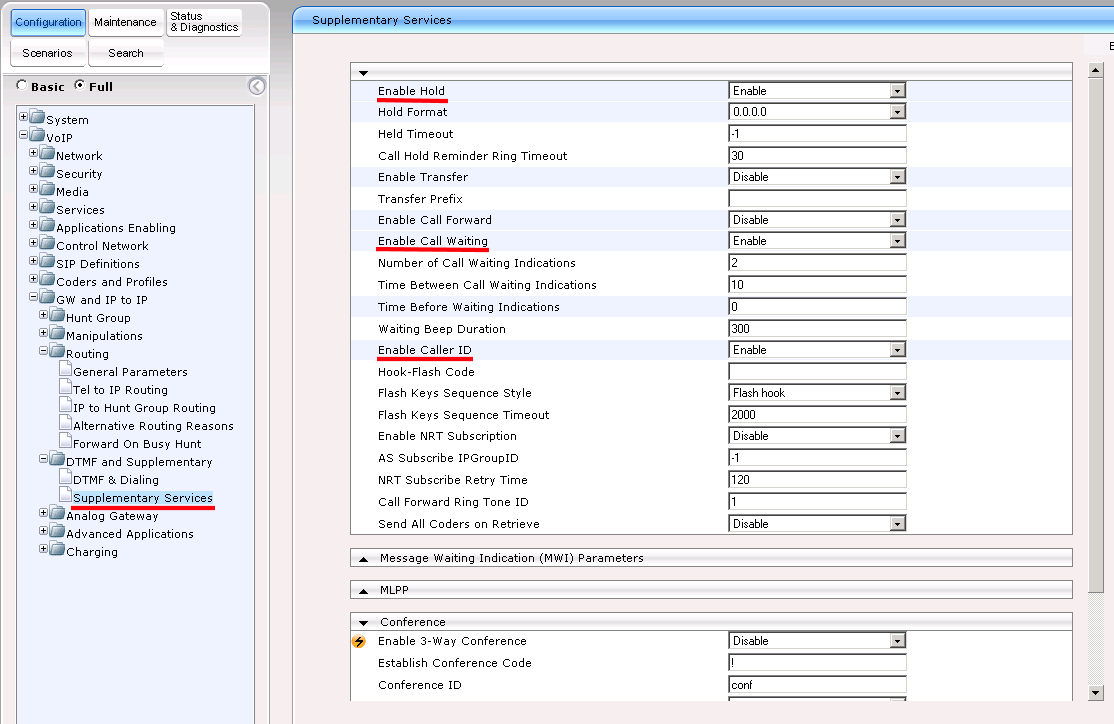This screenshot has height=724, width=1114.
Task: Switch to the Maintenance tab
Action: click(x=125, y=22)
